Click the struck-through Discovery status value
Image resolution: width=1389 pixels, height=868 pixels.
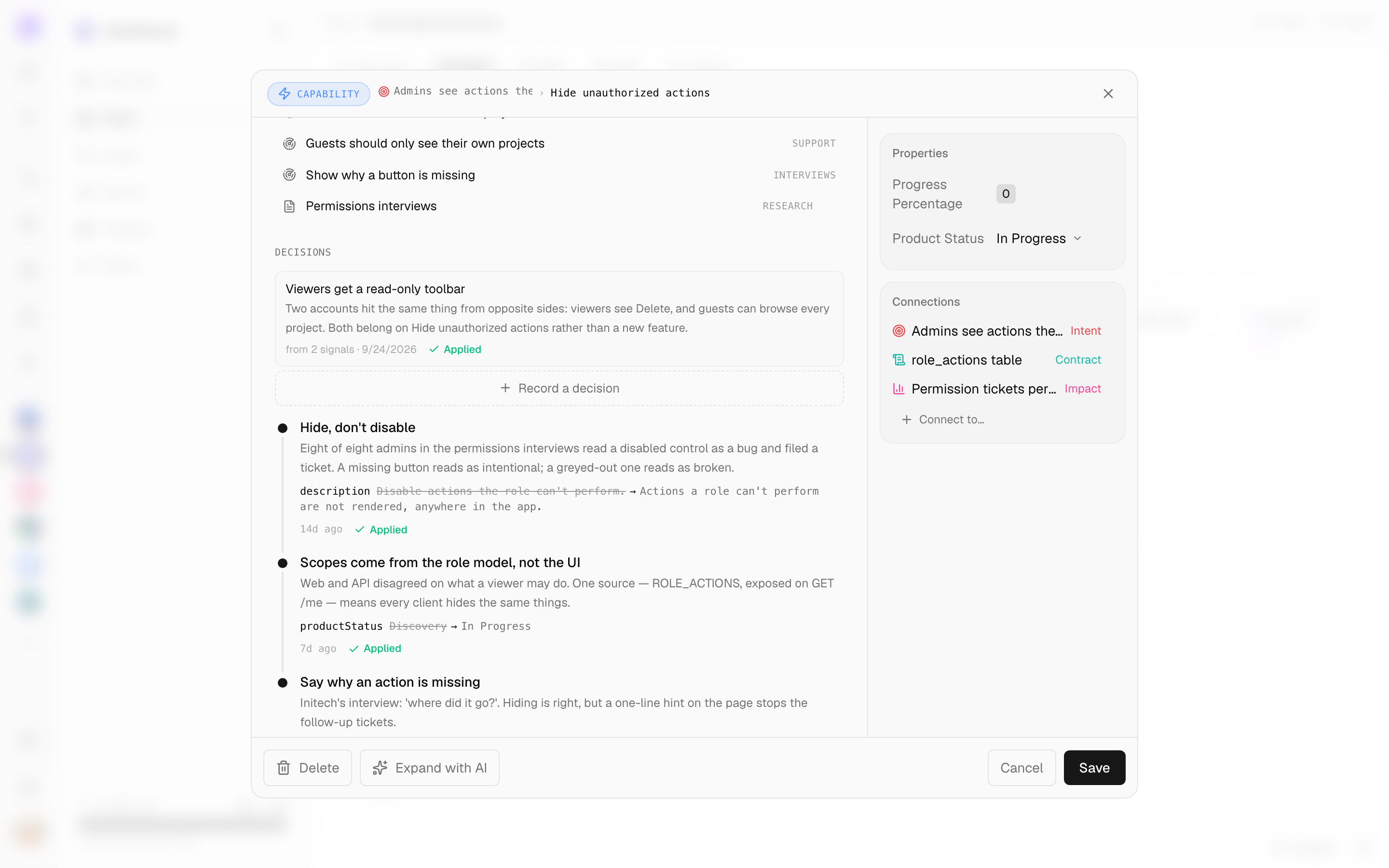click(418, 626)
